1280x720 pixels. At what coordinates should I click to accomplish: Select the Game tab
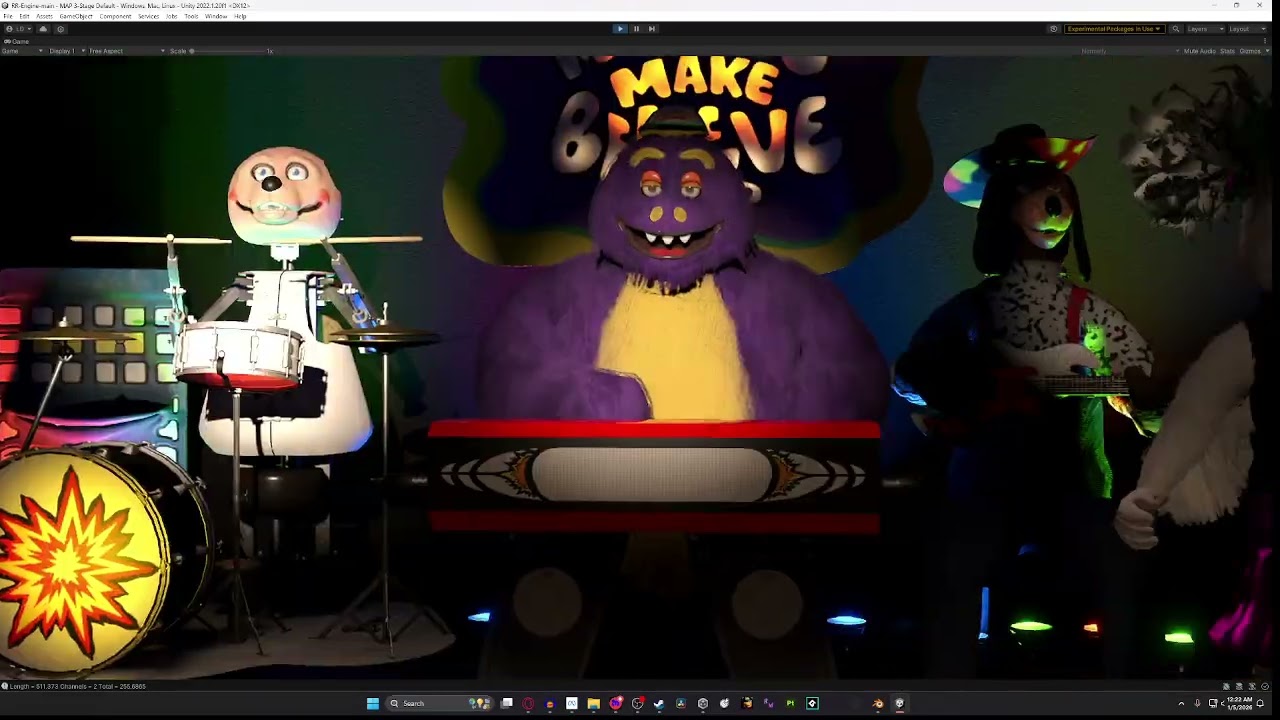[18, 41]
